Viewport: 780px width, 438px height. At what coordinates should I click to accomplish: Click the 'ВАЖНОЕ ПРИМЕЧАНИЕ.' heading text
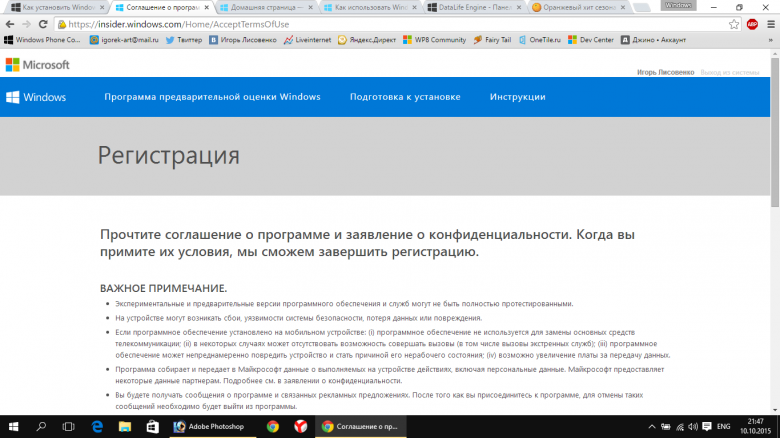coord(163,288)
